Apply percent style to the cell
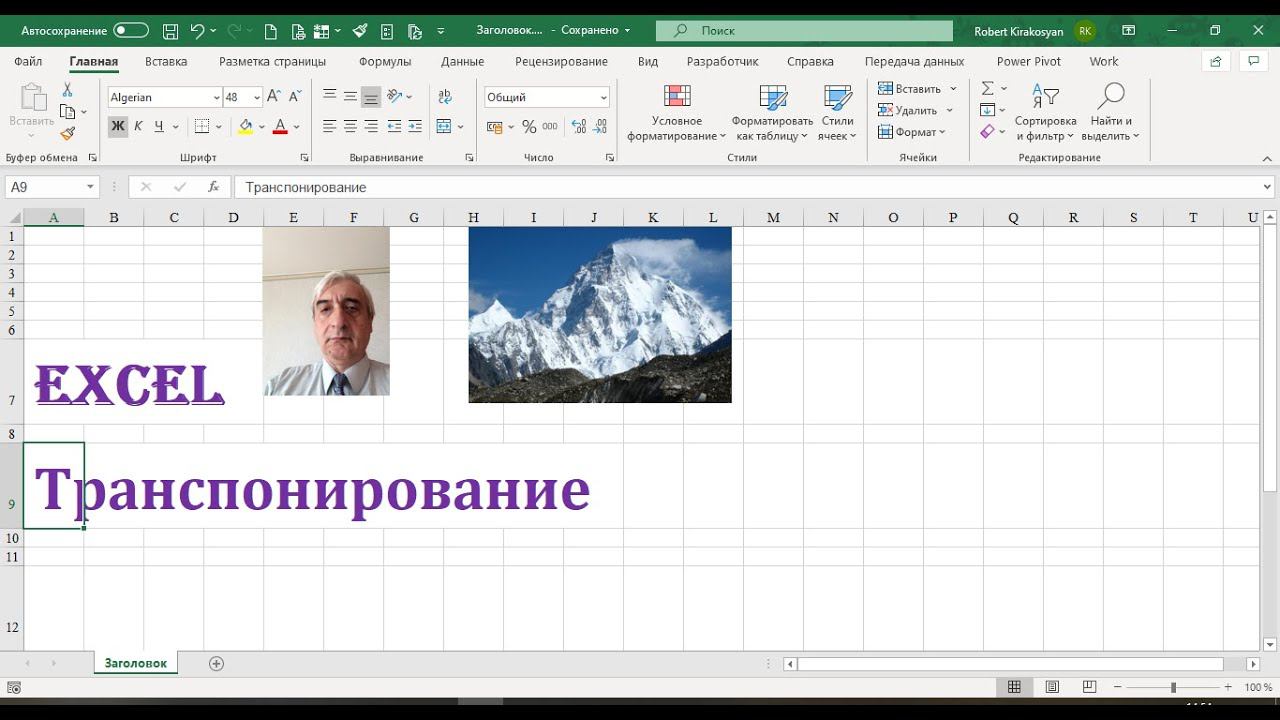Screen dimensions: 1280x720 coord(529,127)
